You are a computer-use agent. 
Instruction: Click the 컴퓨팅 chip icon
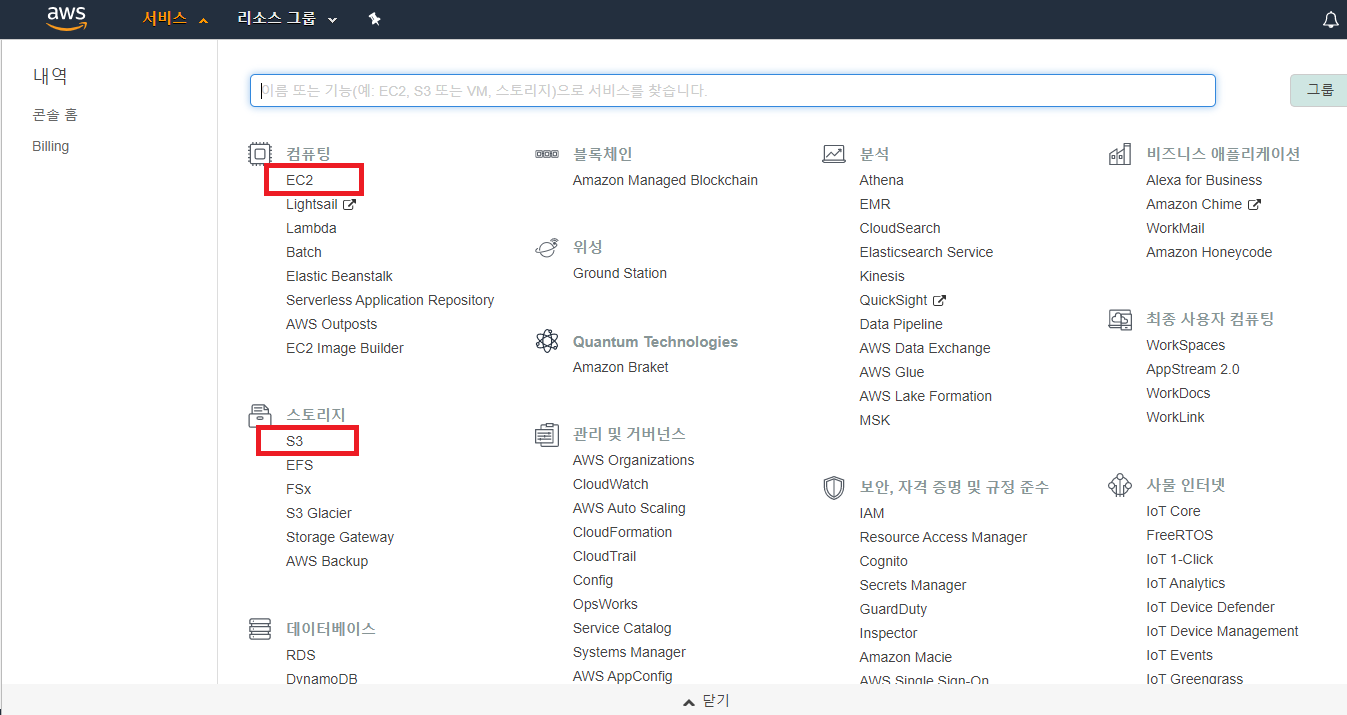(x=260, y=154)
